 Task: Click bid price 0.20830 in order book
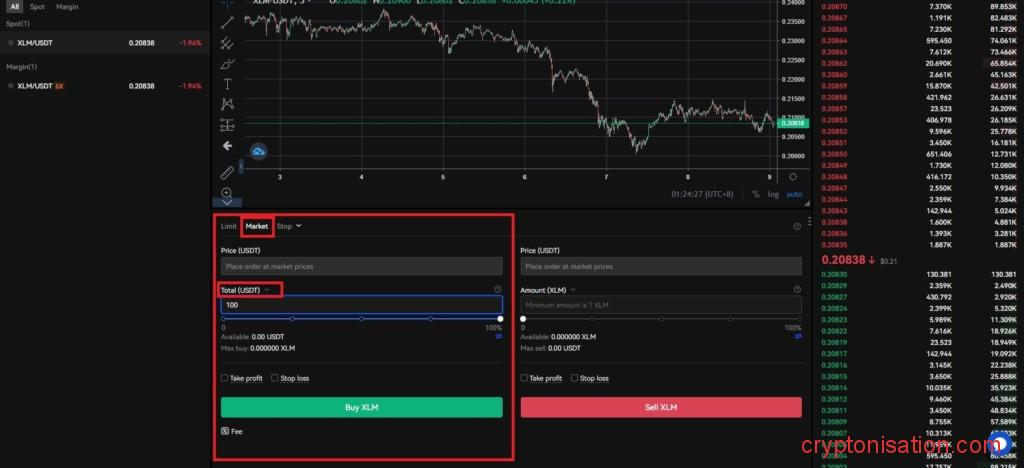tap(834, 275)
